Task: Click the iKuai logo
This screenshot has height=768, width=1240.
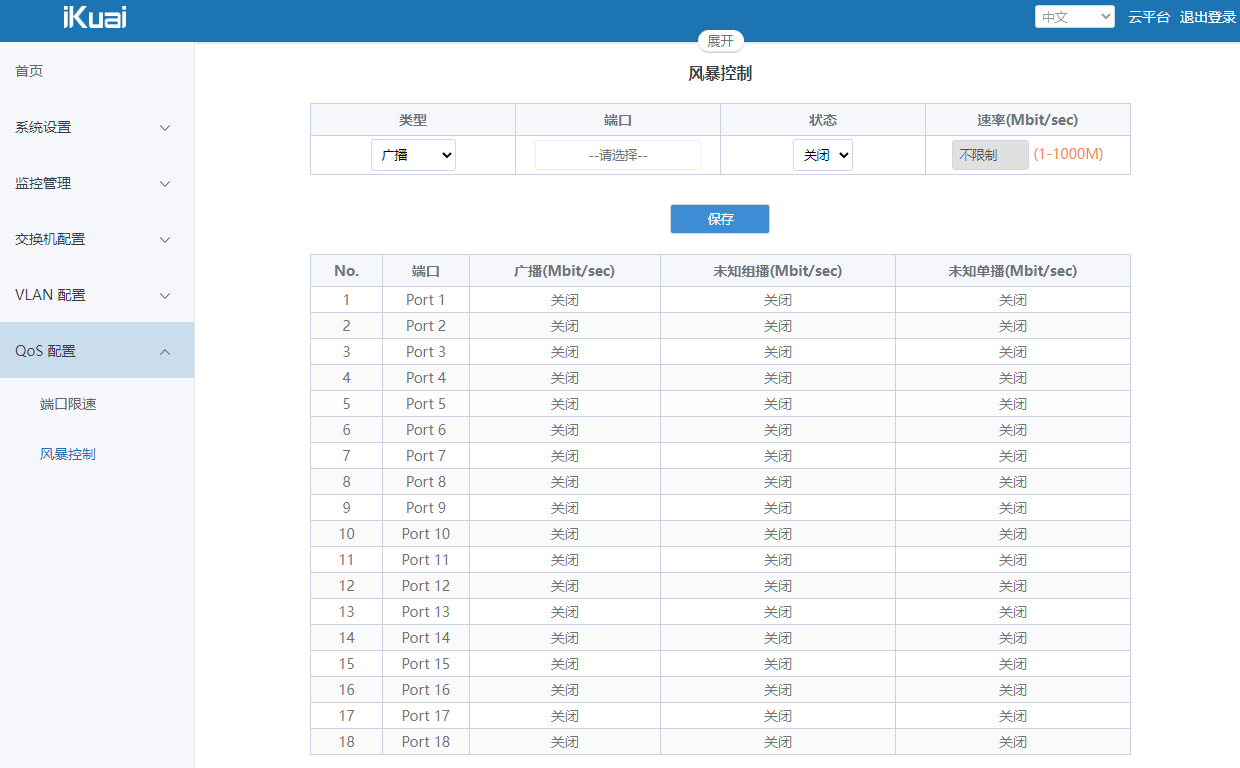Action: [x=94, y=17]
